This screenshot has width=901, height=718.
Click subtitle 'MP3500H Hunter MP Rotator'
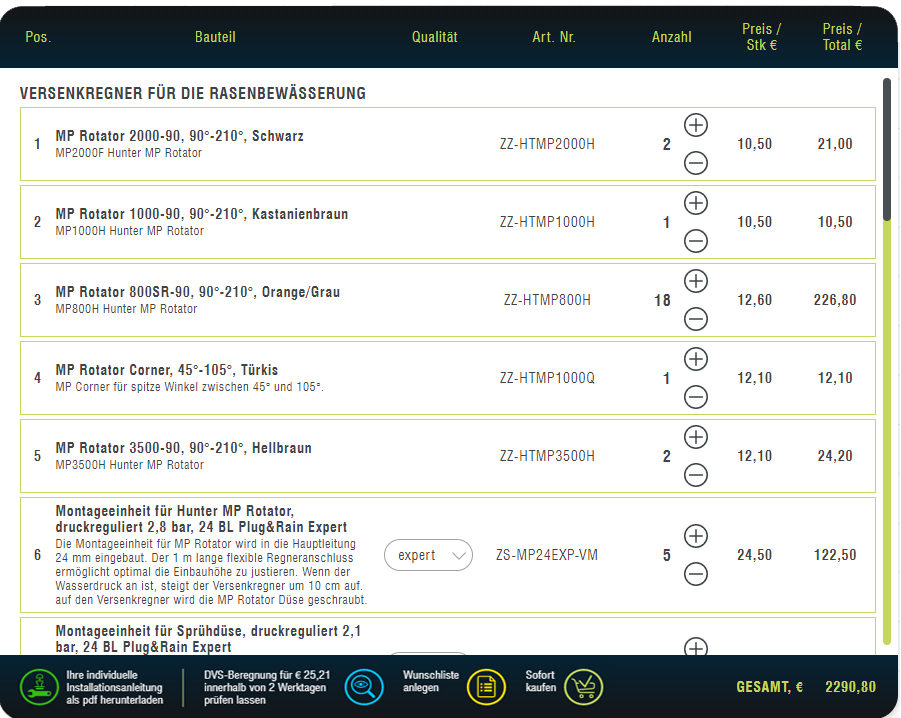129,466
